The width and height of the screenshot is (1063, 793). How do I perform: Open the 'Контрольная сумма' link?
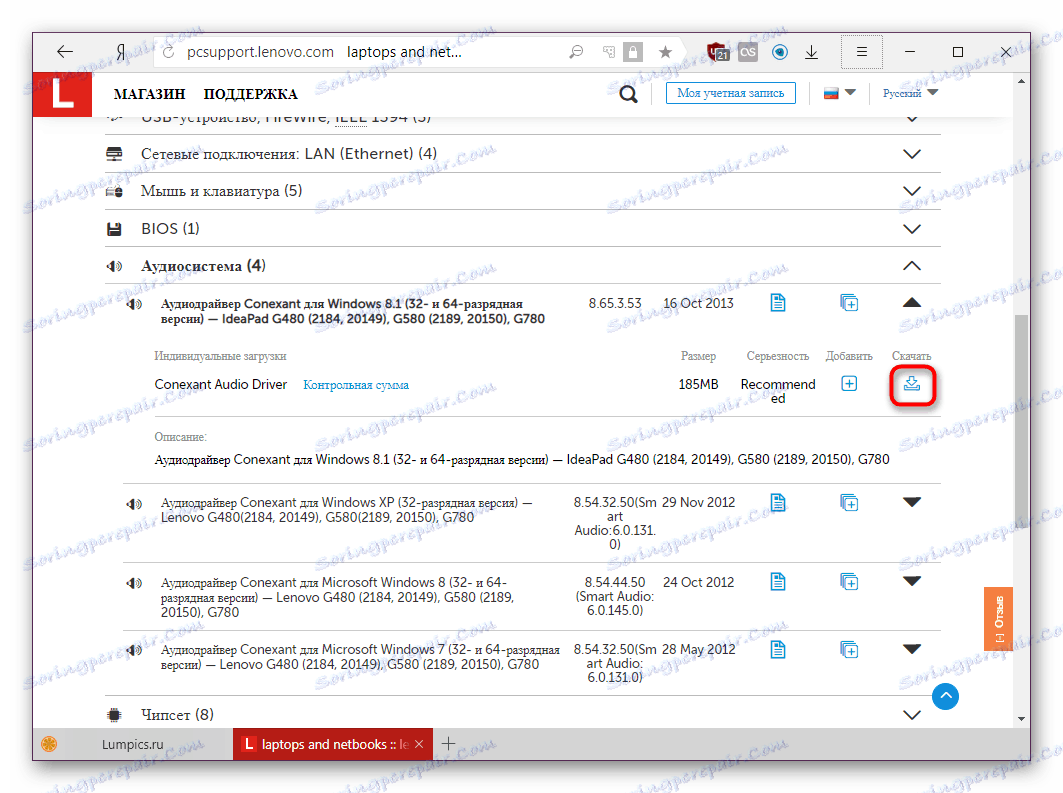tap(356, 385)
